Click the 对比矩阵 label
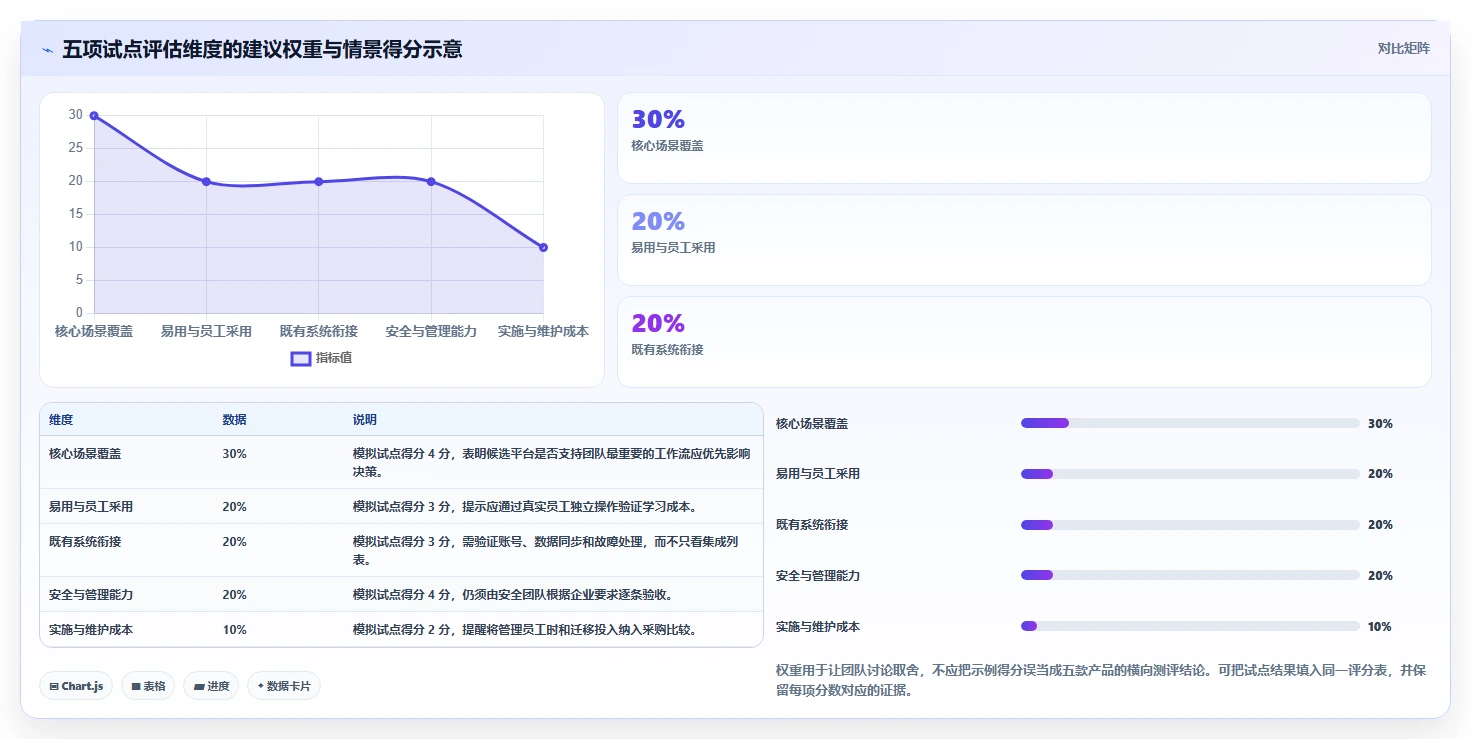The height and width of the screenshot is (739, 1471). 1404,48
